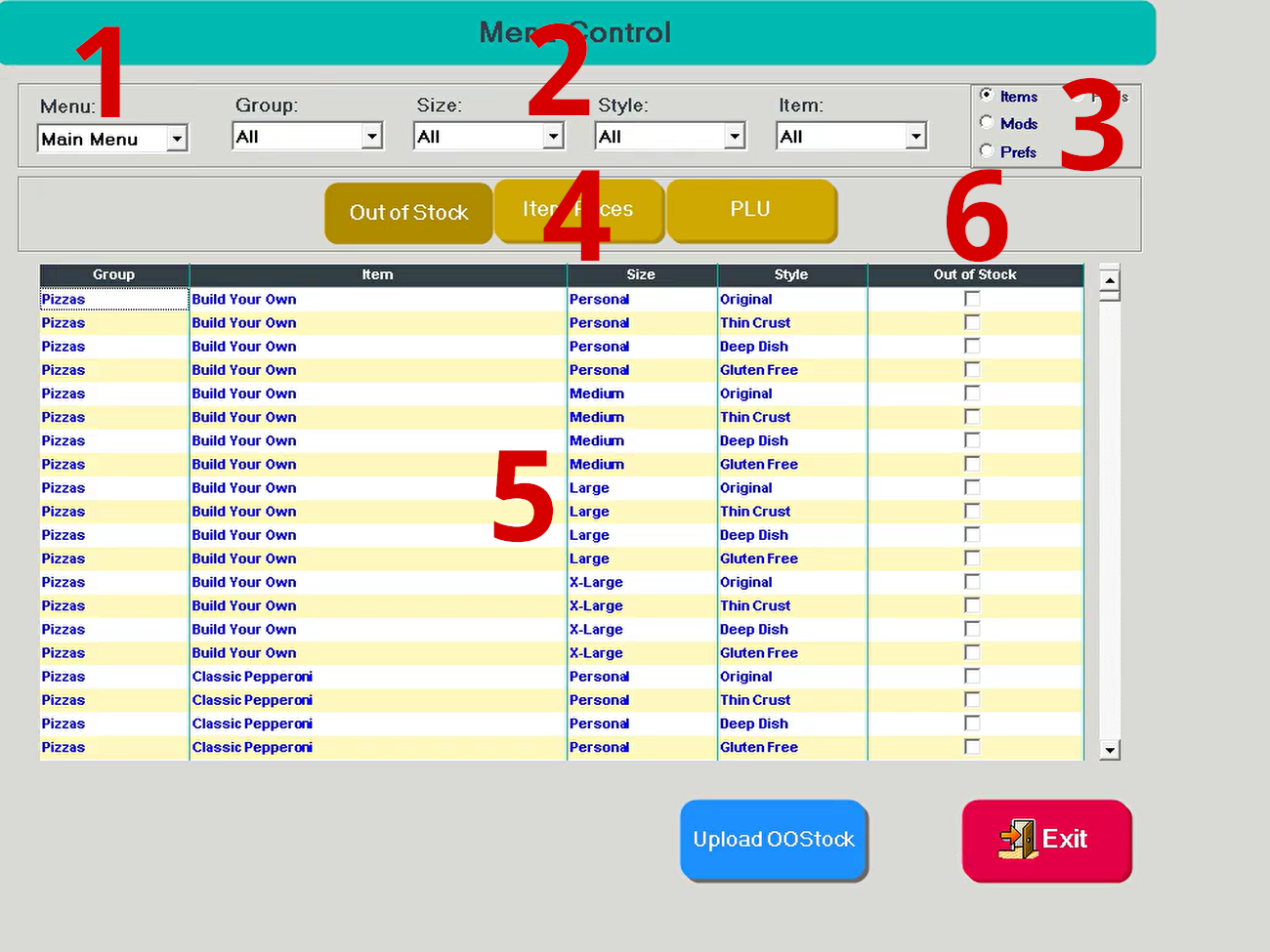Tick Out of Stock for Build Your Own Medium Gluten Free
This screenshot has width=1270, height=952.
tap(972, 464)
